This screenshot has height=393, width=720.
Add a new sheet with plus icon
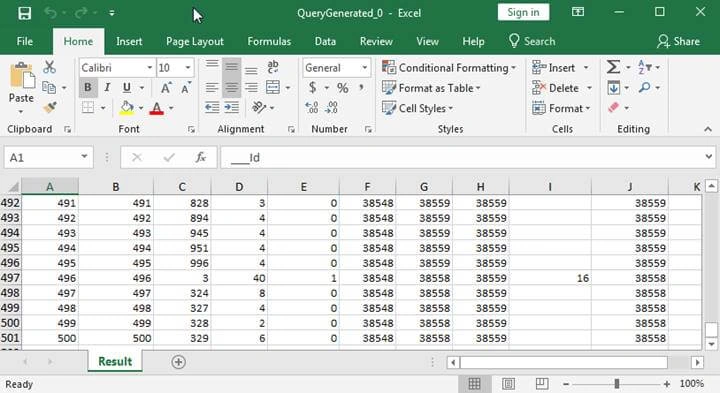coord(178,362)
